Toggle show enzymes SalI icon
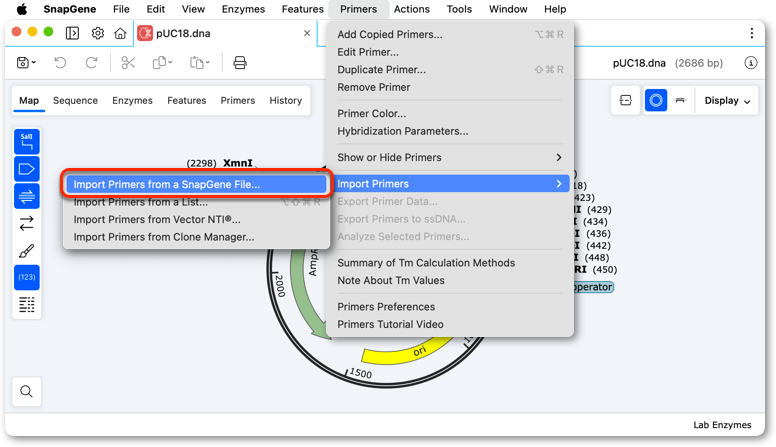The width and height of the screenshot is (776, 447). 27,142
